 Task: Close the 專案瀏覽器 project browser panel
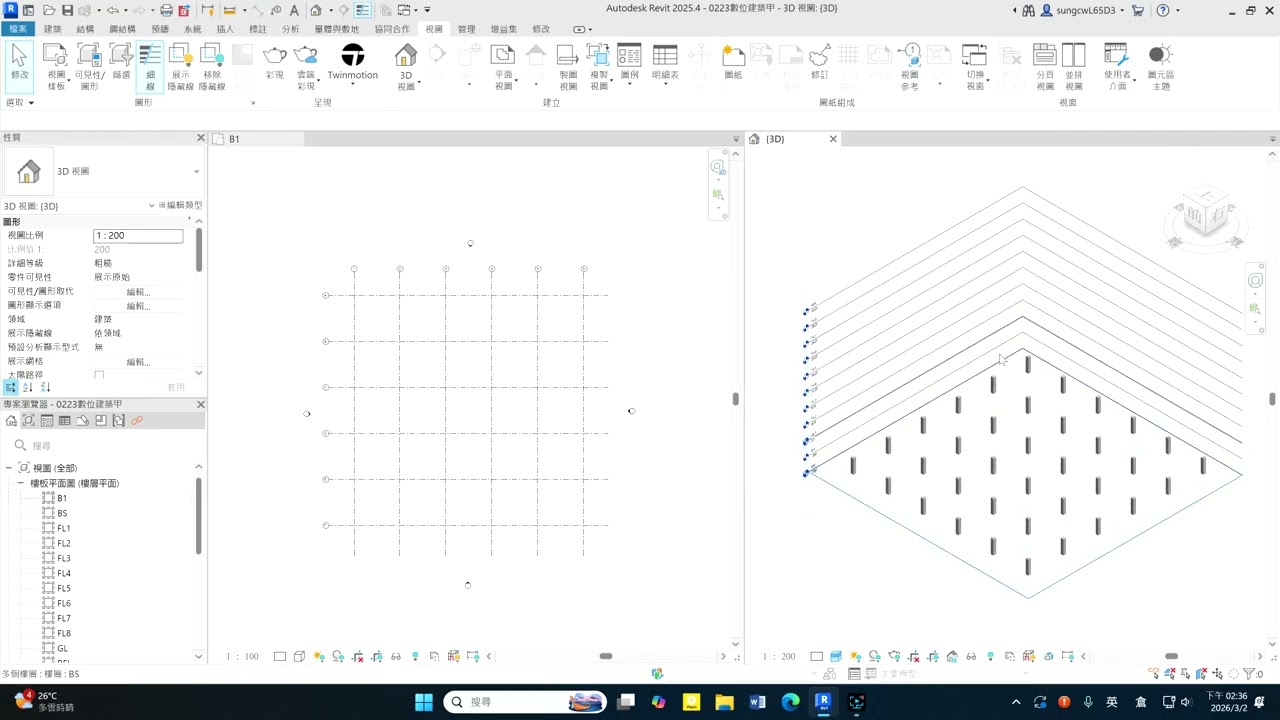(x=200, y=404)
